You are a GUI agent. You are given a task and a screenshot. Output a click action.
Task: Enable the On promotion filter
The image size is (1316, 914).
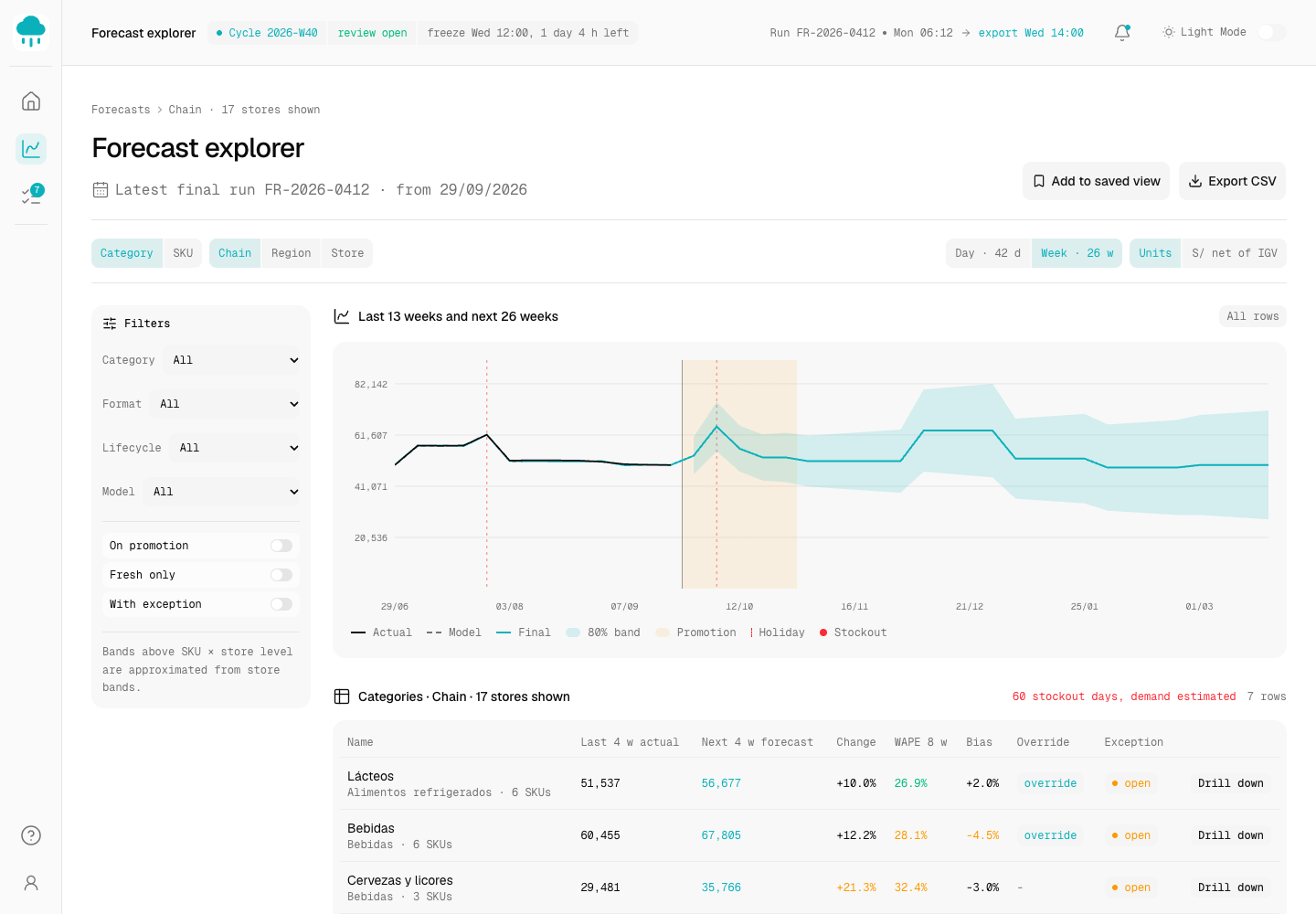[x=281, y=546]
